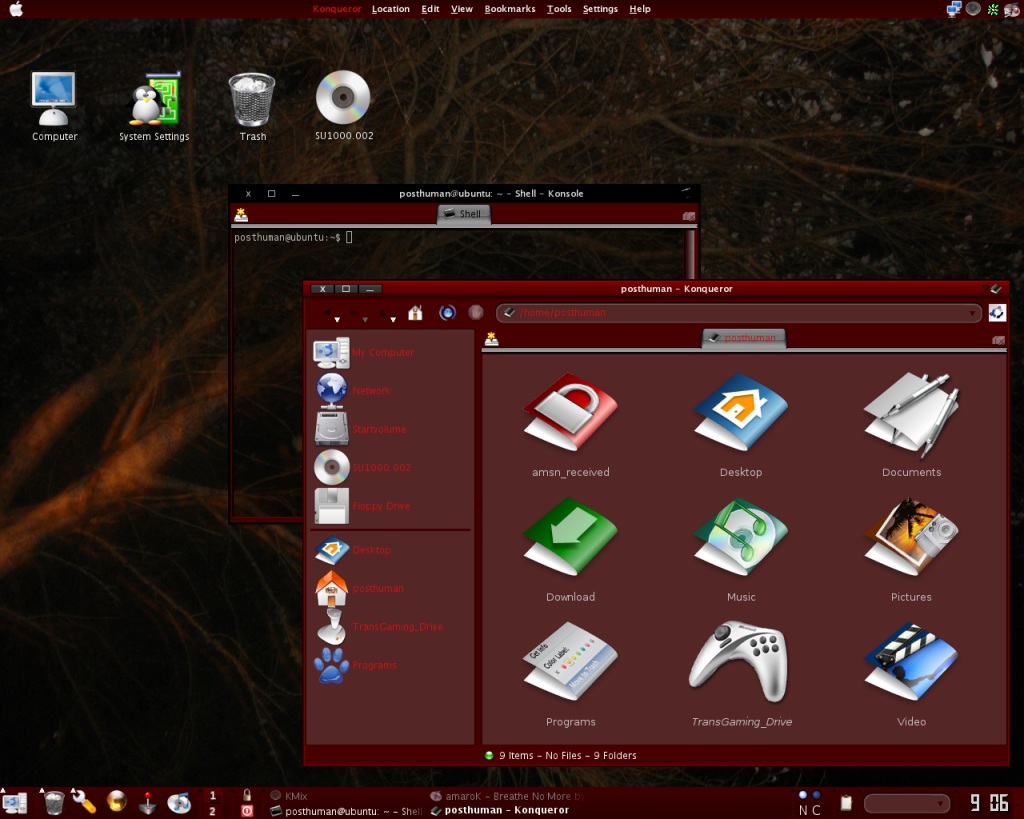The image size is (1024, 819).
Task: Click the Konqueror animated logo beside location bar
Action: pyautogui.click(x=997, y=313)
